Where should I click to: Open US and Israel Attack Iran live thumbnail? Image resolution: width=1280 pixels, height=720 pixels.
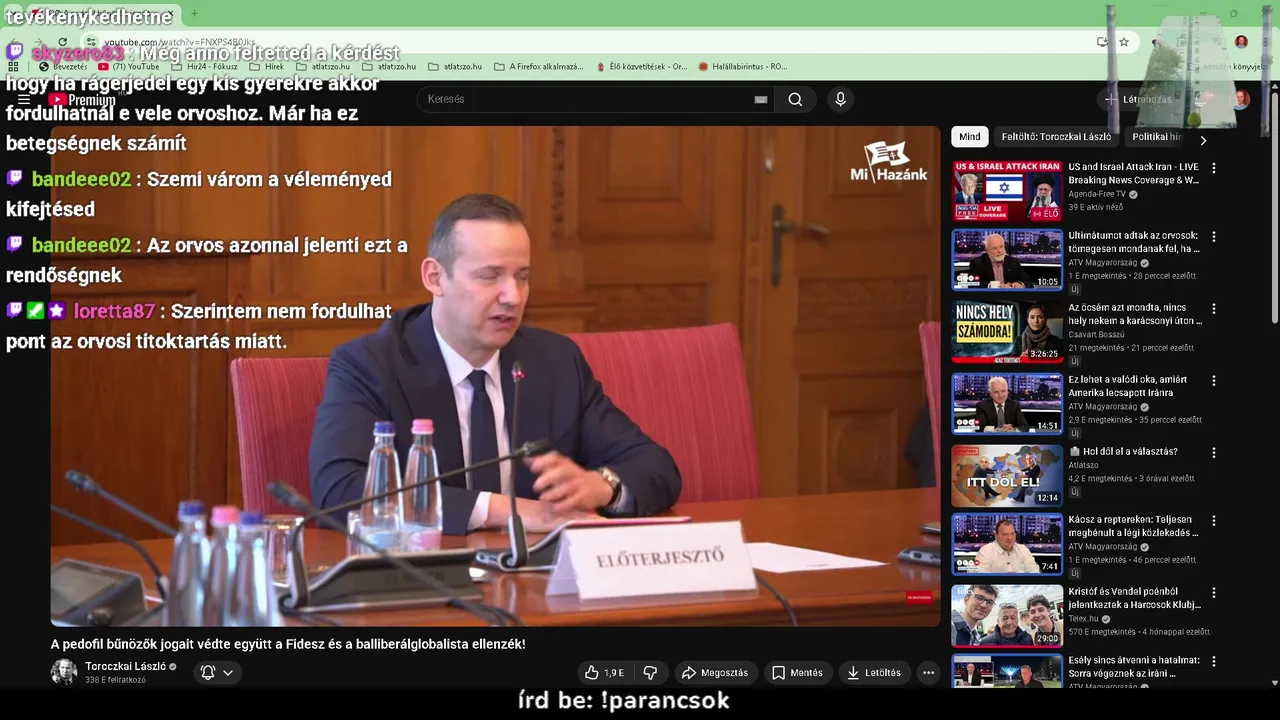coord(1007,191)
